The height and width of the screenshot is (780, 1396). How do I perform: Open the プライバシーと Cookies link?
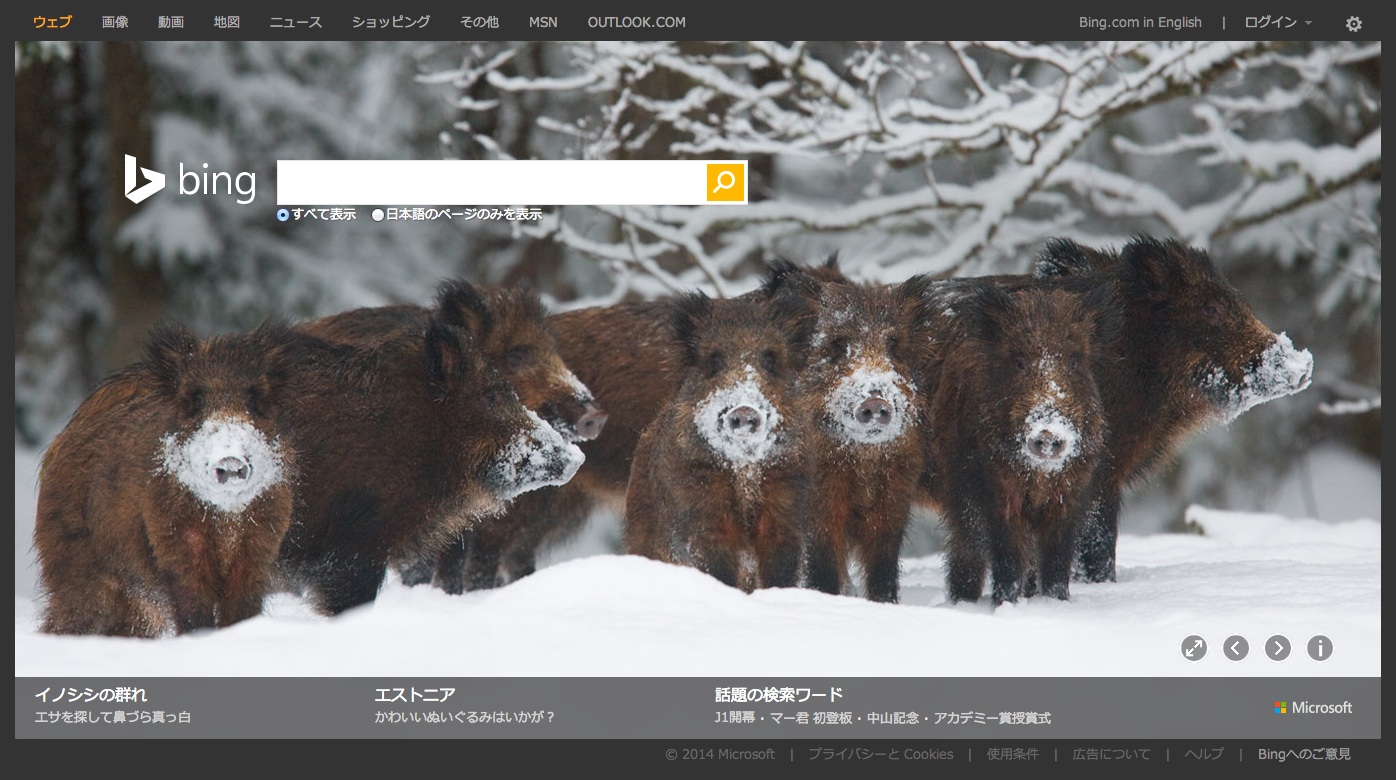(880, 754)
